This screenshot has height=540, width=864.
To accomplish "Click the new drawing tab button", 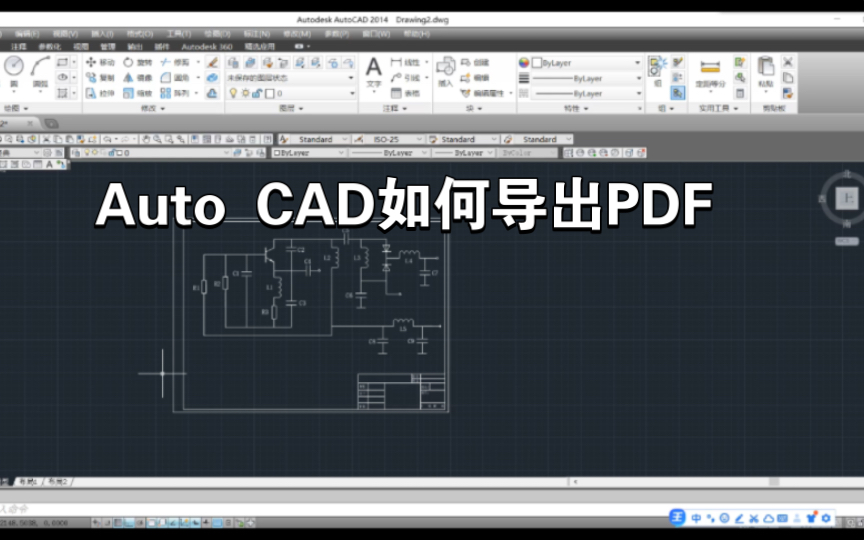I will [51, 123].
